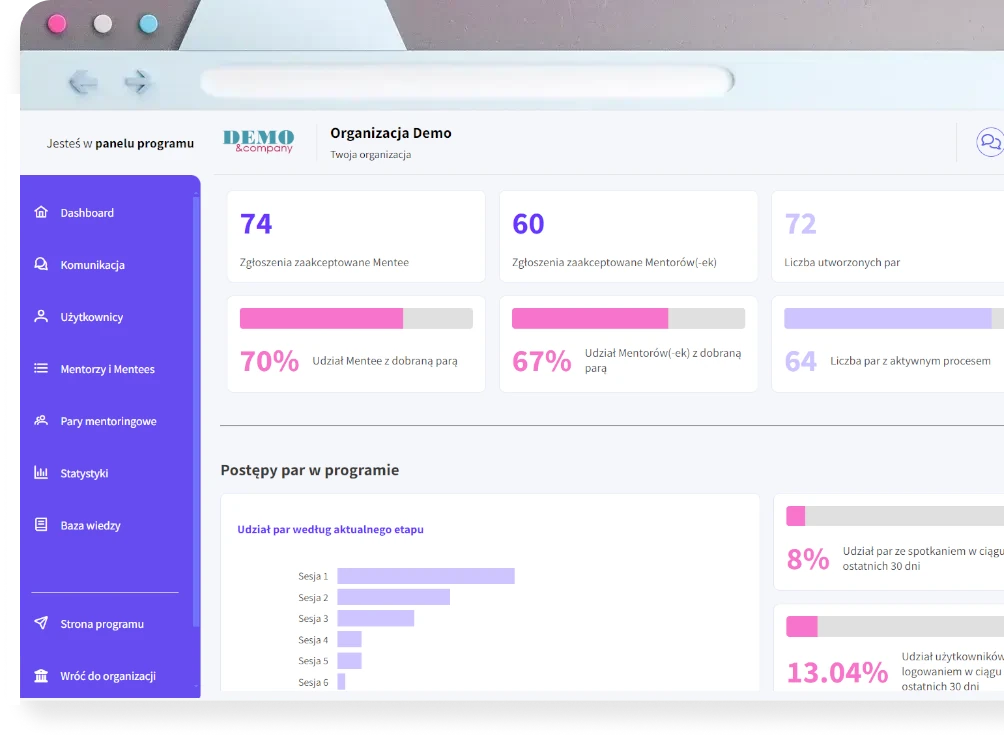Click the Sesja 6 chart bar
1004x739 pixels.
point(341,681)
